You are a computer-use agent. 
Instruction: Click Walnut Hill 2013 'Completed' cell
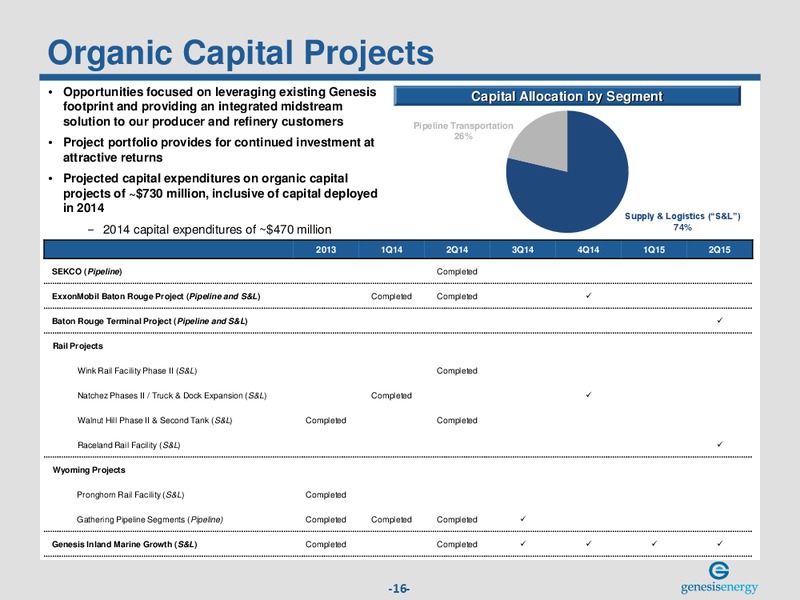point(326,420)
